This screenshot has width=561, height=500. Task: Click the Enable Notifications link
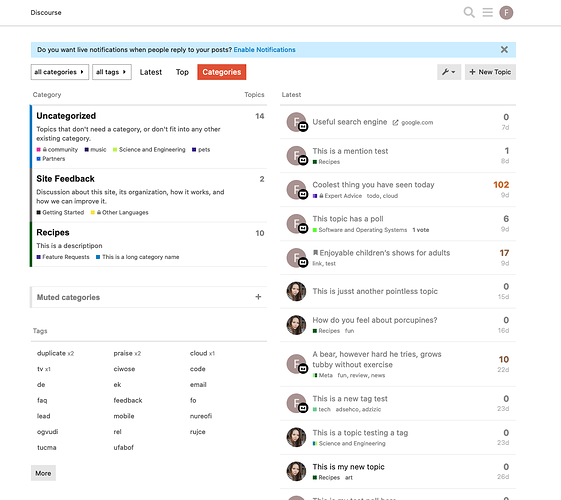coord(264,50)
